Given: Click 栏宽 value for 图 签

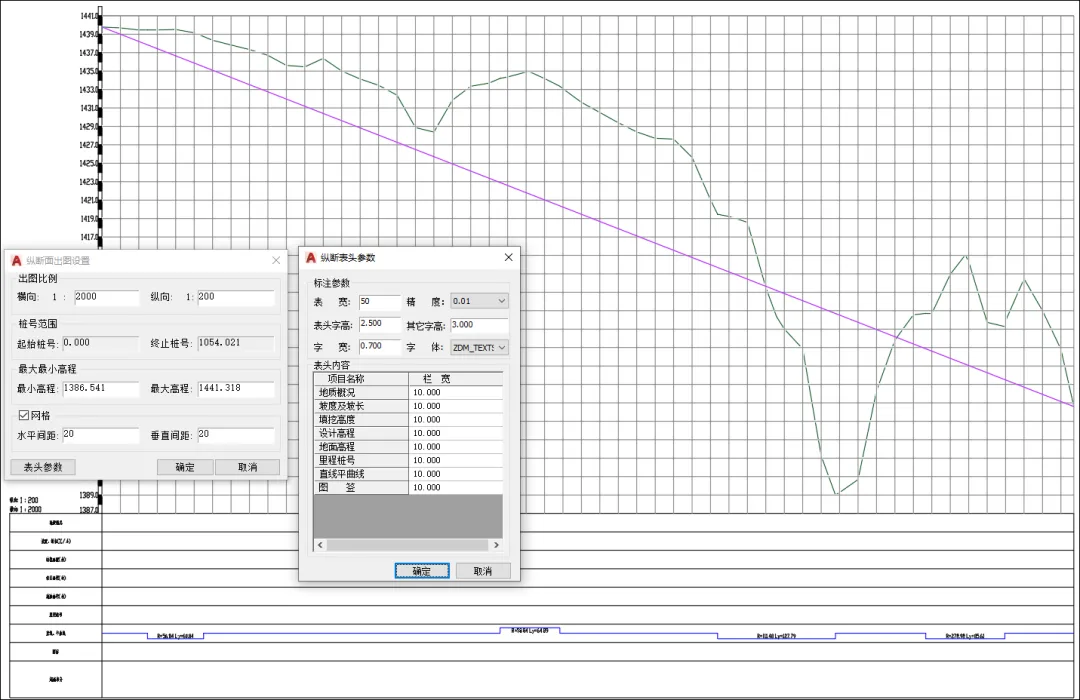Looking at the screenshot, I should click(455, 488).
